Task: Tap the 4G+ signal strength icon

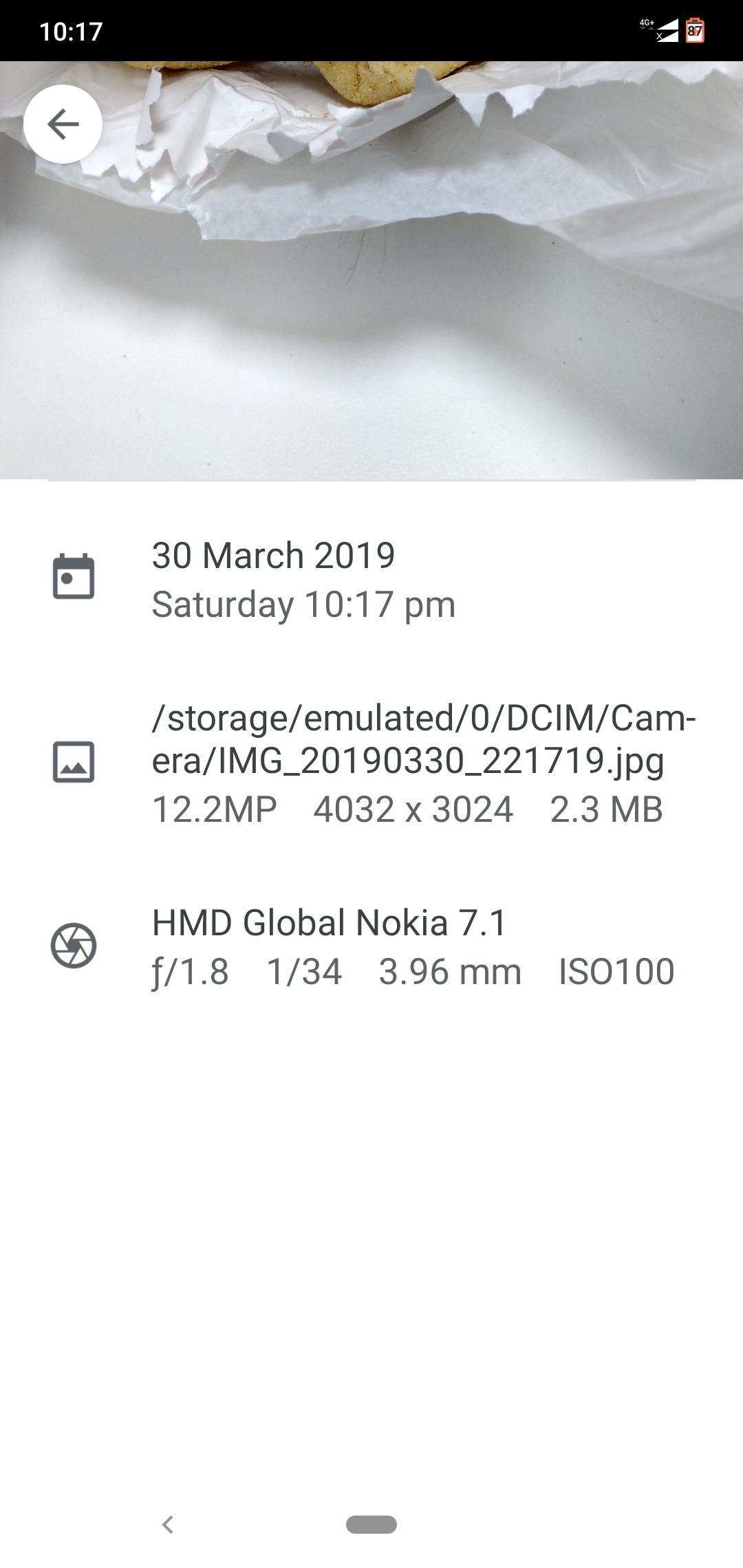Action: (659, 30)
